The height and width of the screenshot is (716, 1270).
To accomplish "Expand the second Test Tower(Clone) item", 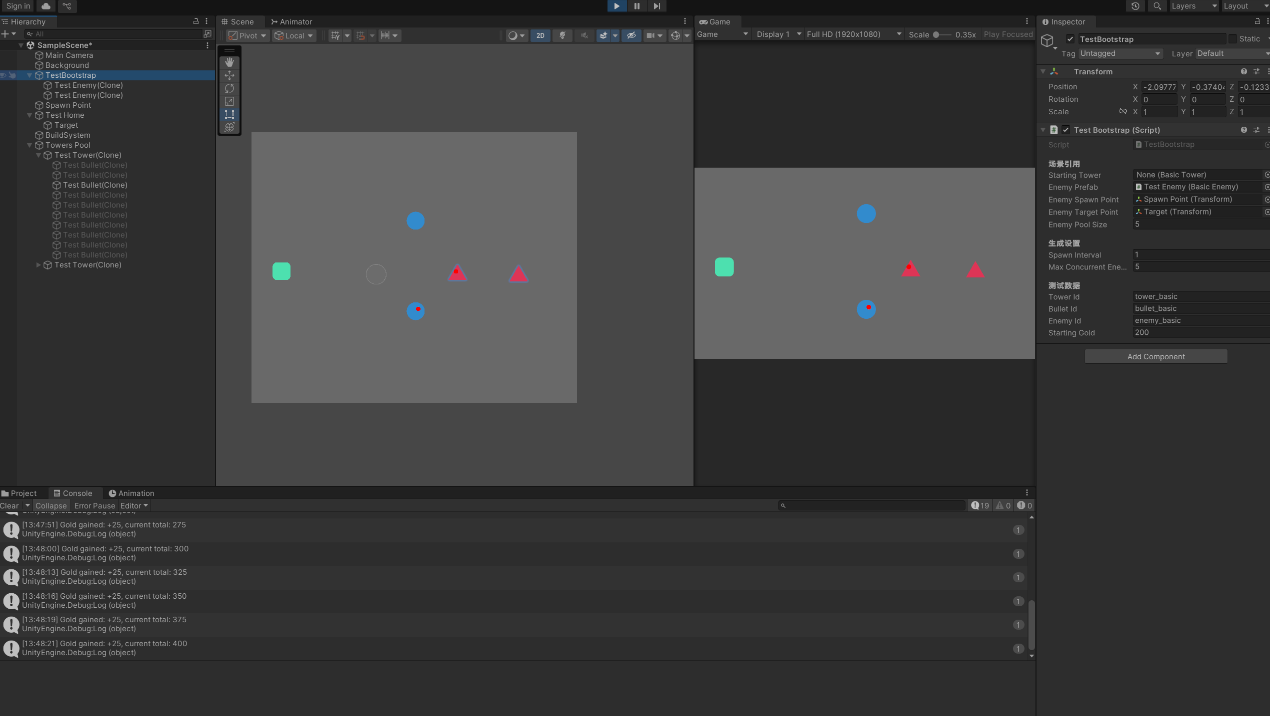I will [x=39, y=265].
